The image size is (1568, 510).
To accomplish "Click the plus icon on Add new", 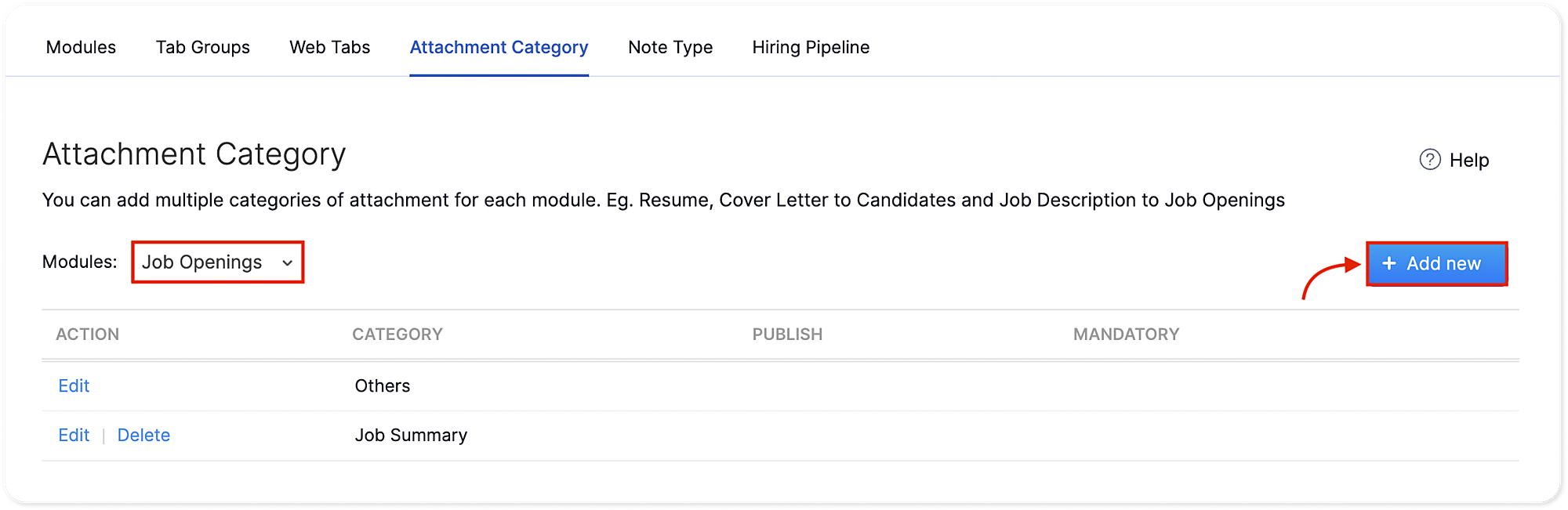I will point(1388,263).
